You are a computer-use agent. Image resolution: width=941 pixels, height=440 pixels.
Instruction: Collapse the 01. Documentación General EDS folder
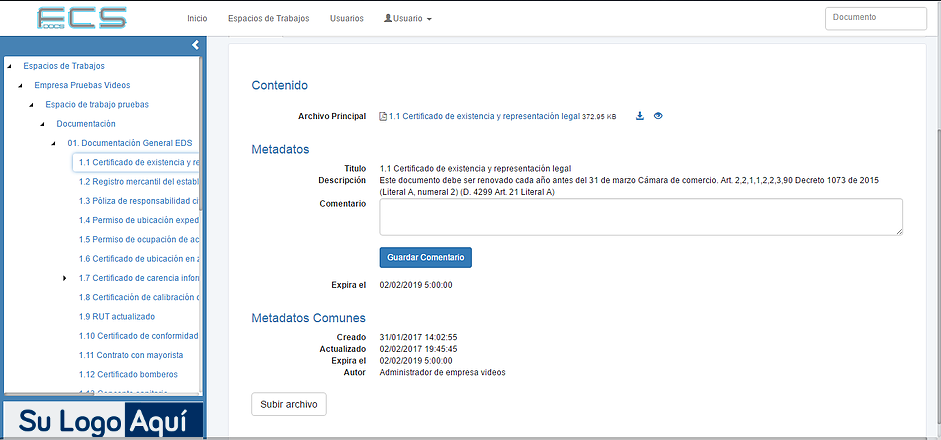[54, 144]
